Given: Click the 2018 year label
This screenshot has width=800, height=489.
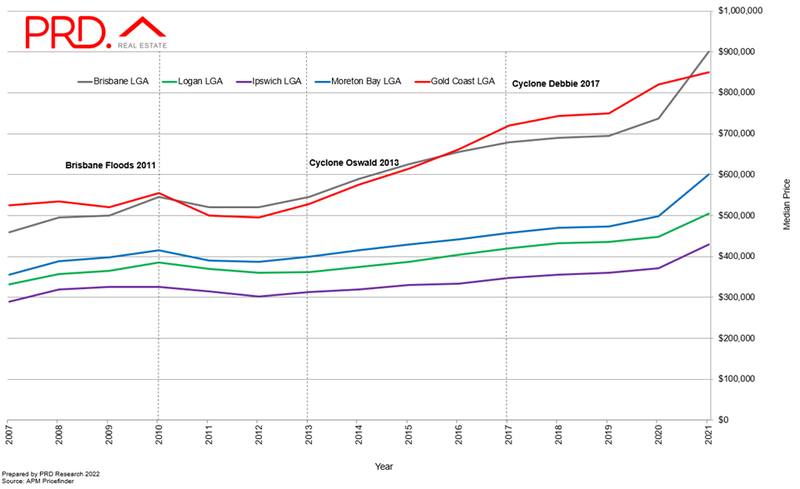Looking at the screenshot, I should pos(558,434).
